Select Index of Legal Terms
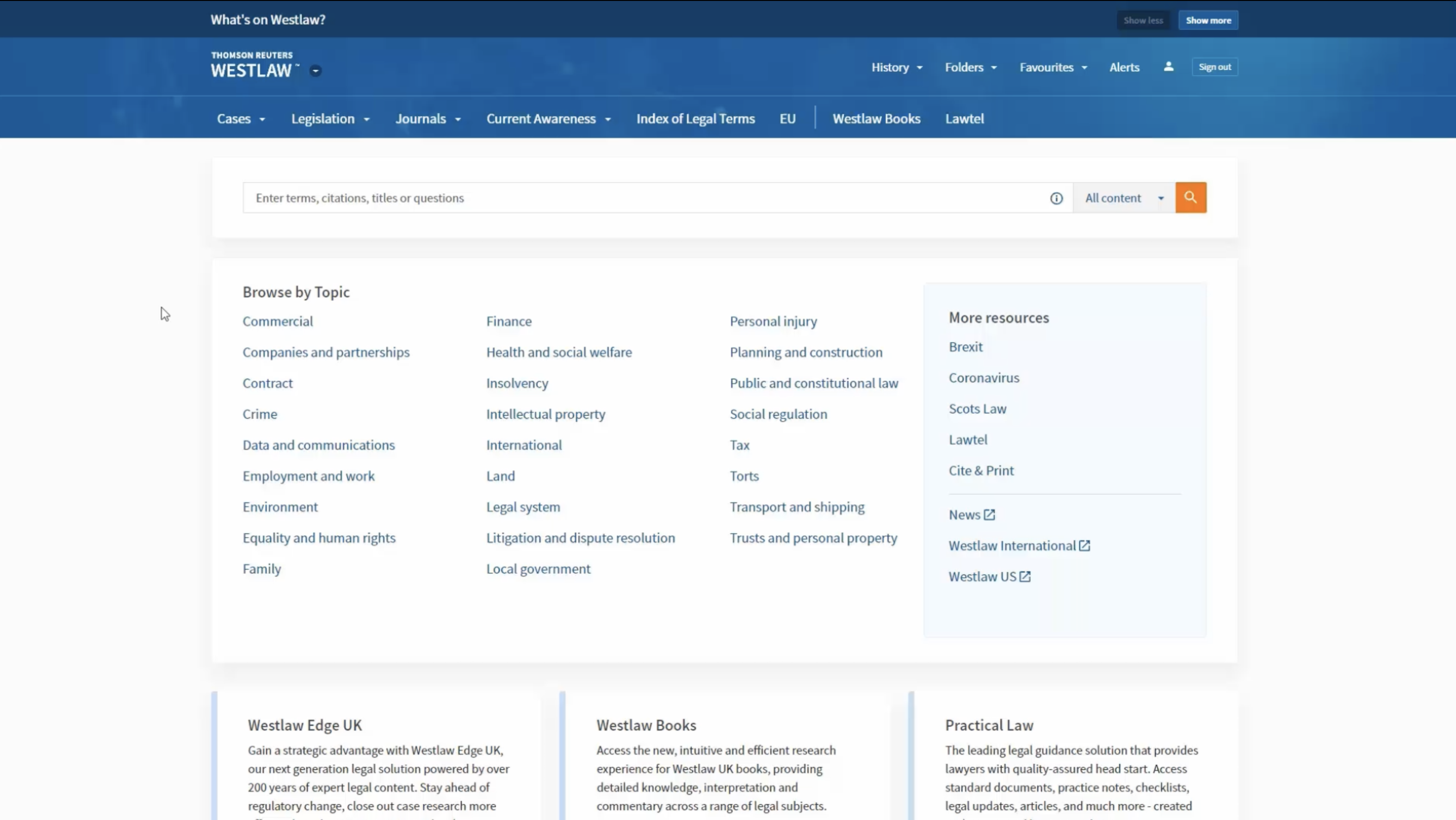The image size is (1456, 820). pos(695,118)
